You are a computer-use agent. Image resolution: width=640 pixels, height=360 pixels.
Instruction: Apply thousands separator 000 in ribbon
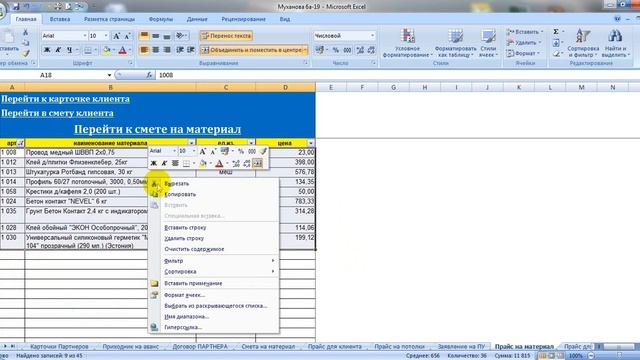click(x=347, y=50)
